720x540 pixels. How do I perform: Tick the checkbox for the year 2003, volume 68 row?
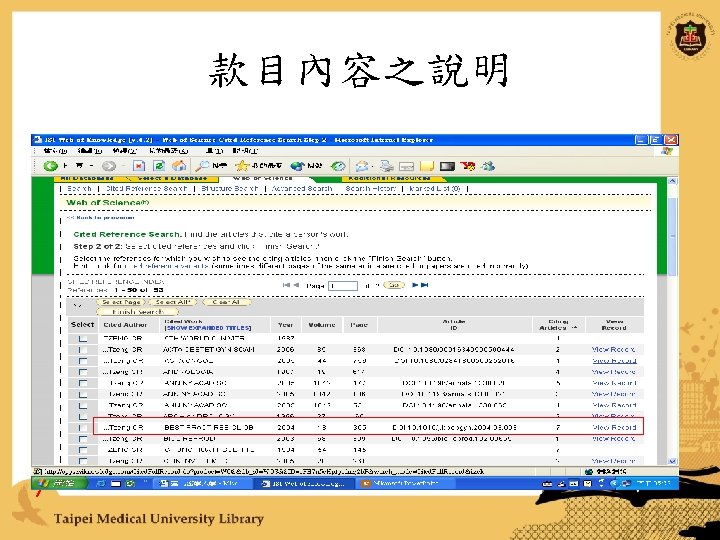point(83,439)
